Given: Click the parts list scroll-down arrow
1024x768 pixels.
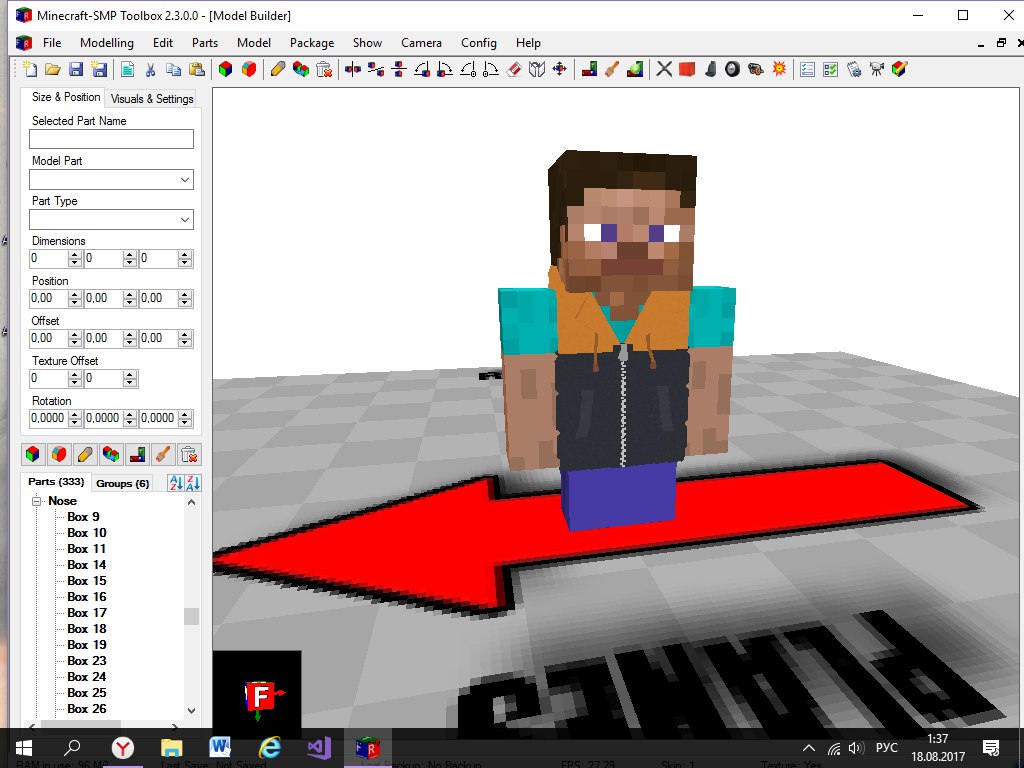Looking at the screenshot, I should (191, 711).
